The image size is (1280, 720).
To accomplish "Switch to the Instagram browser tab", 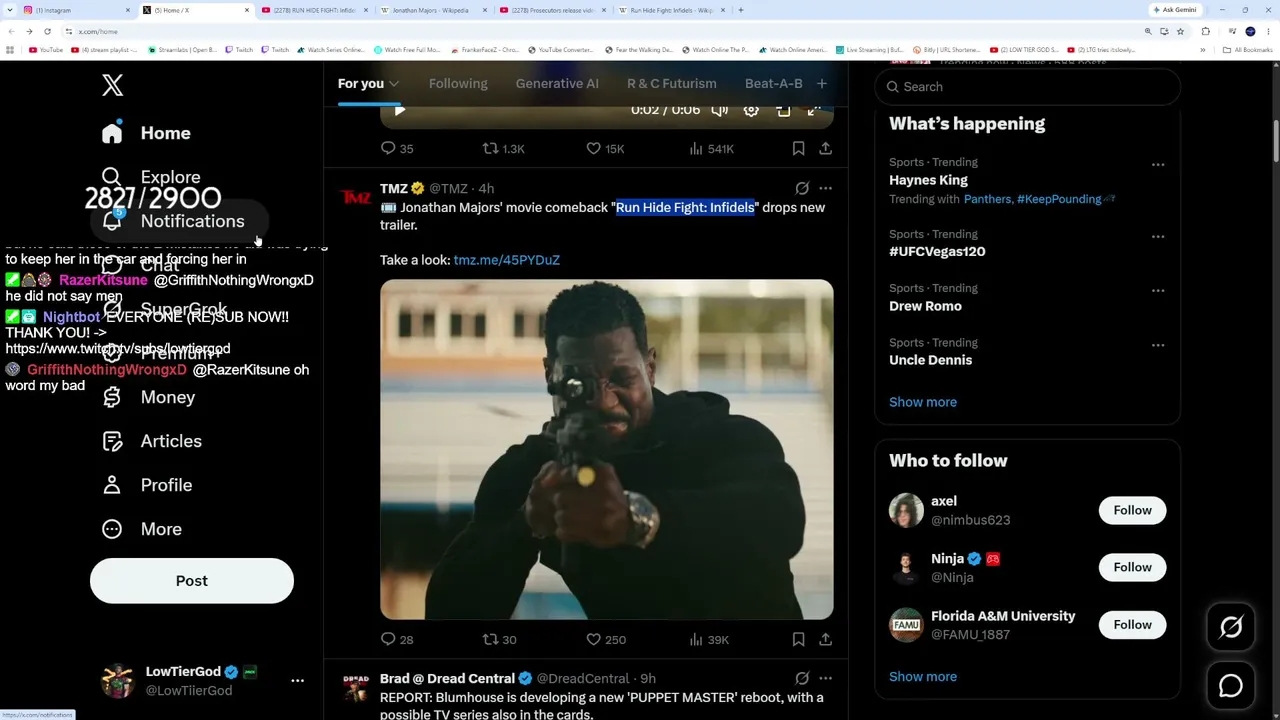I will [x=76, y=10].
